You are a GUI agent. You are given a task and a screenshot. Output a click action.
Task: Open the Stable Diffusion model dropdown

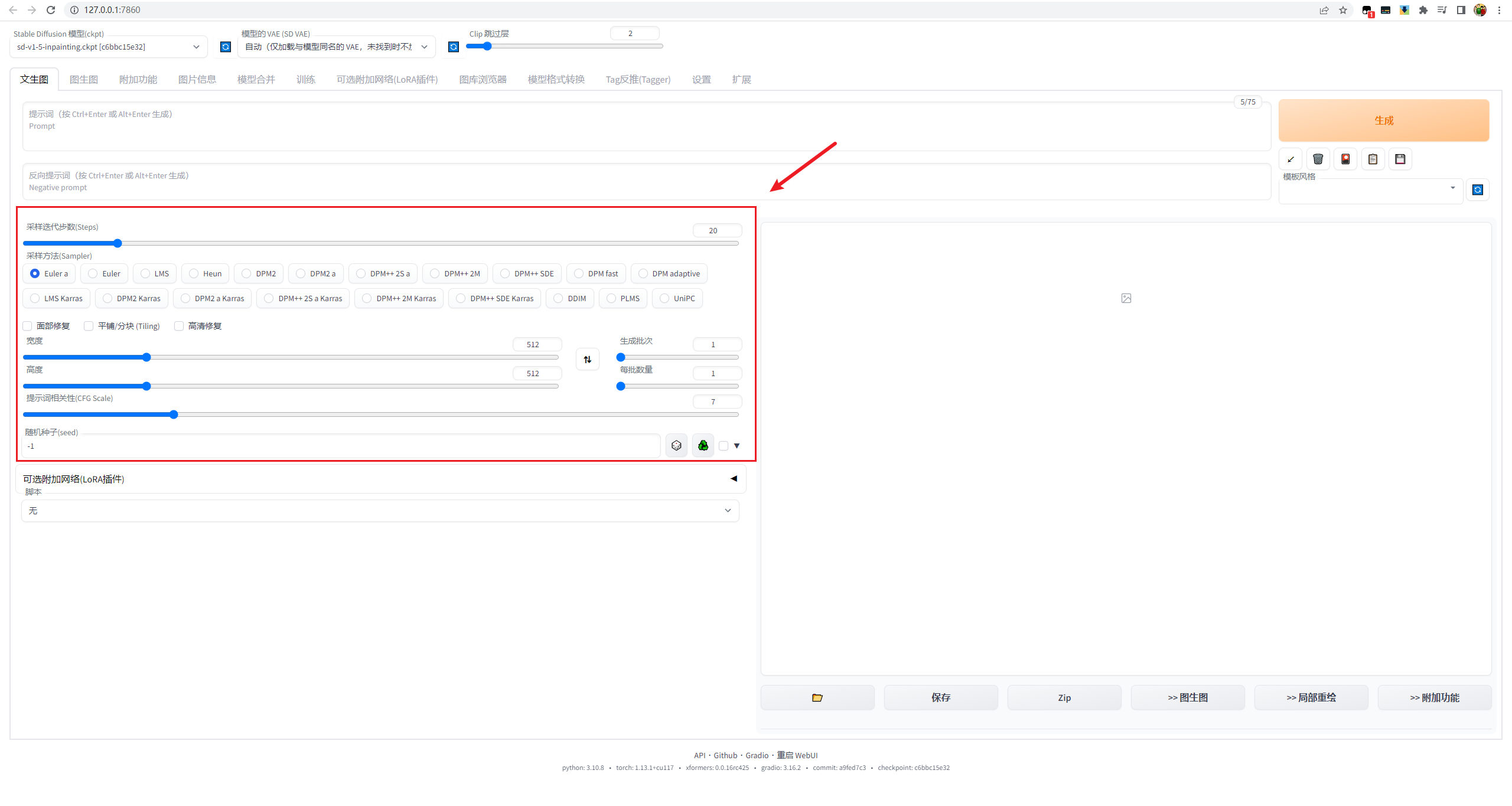(108, 47)
